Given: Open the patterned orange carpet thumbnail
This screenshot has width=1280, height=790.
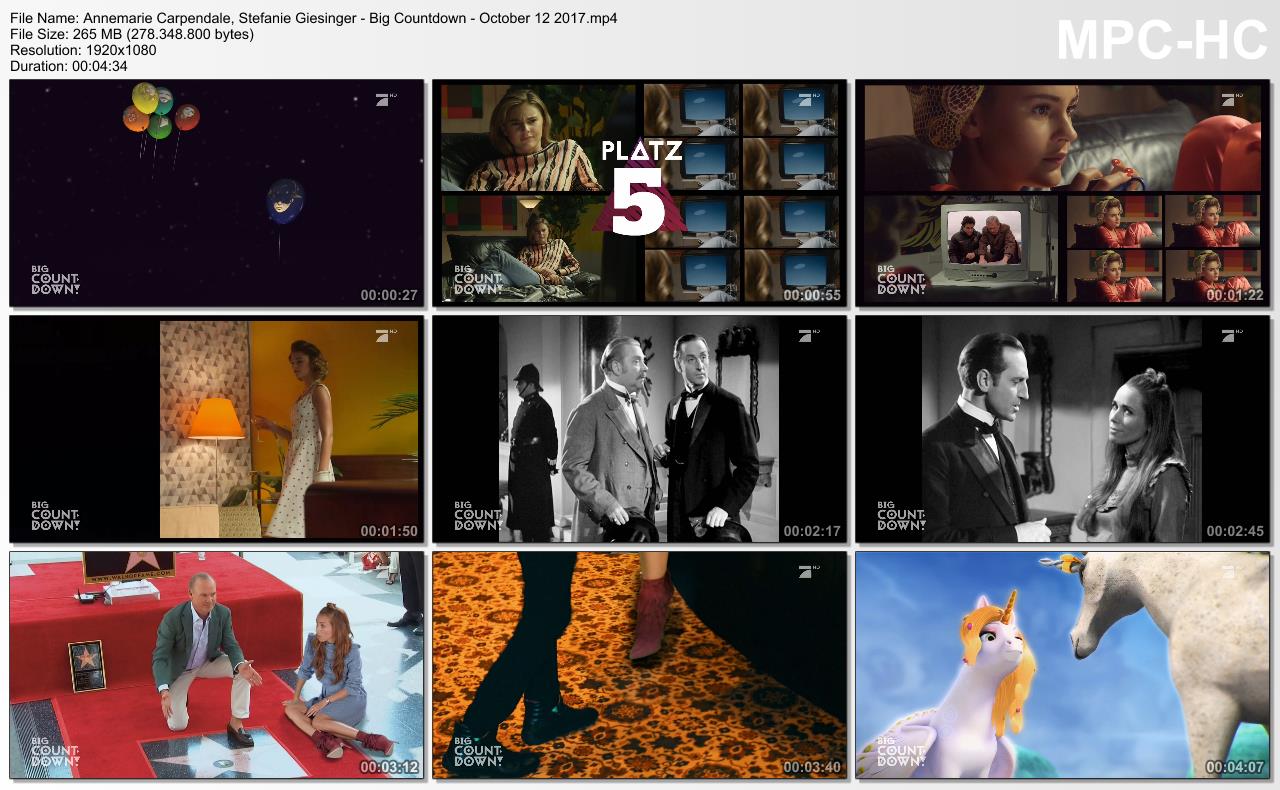Looking at the screenshot, I should pyautogui.click(x=639, y=665).
